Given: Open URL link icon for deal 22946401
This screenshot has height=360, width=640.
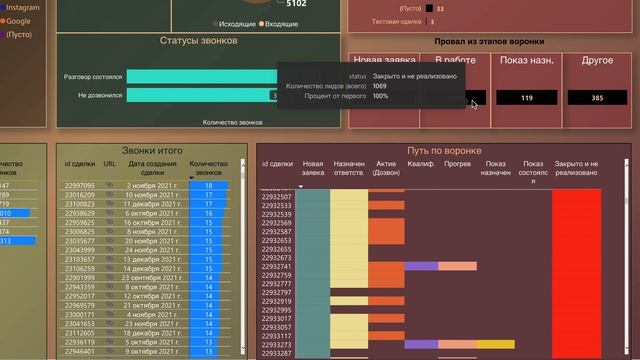Looking at the screenshot, I should (109, 351).
